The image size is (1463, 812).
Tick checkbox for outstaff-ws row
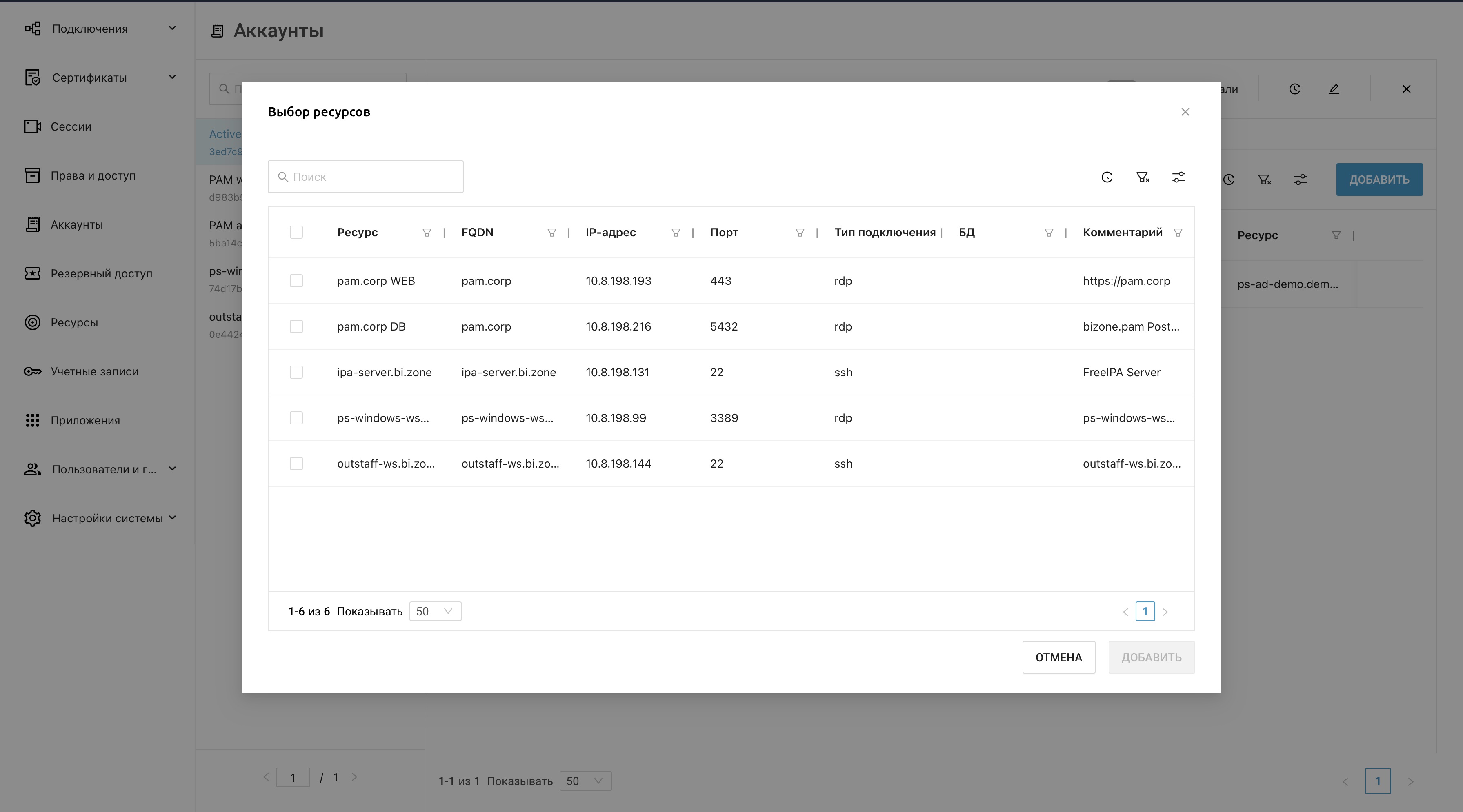pyautogui.click(x=296, y=464)
